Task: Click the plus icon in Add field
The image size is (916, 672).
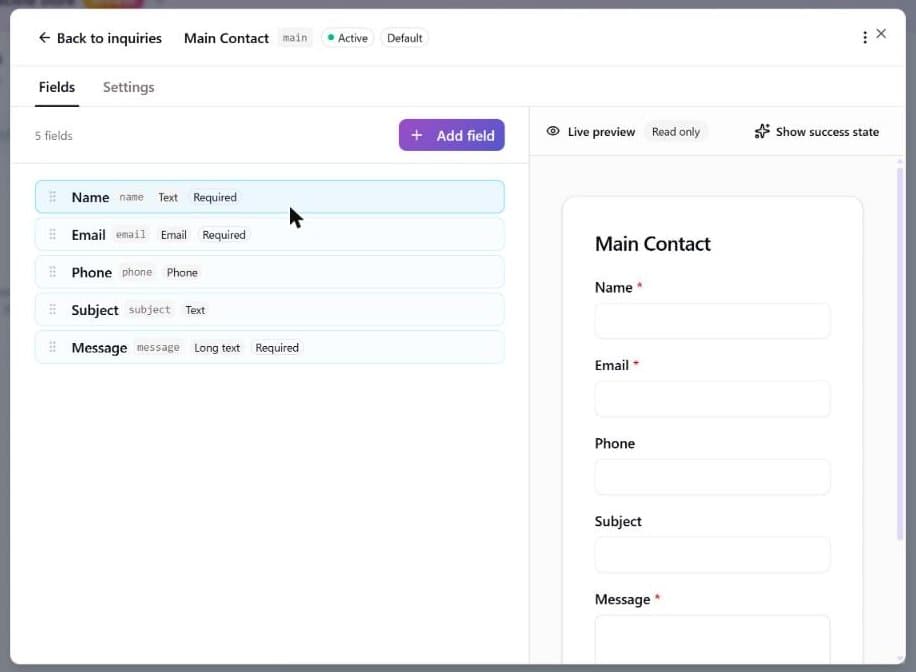Action: (x=417, y=135)
